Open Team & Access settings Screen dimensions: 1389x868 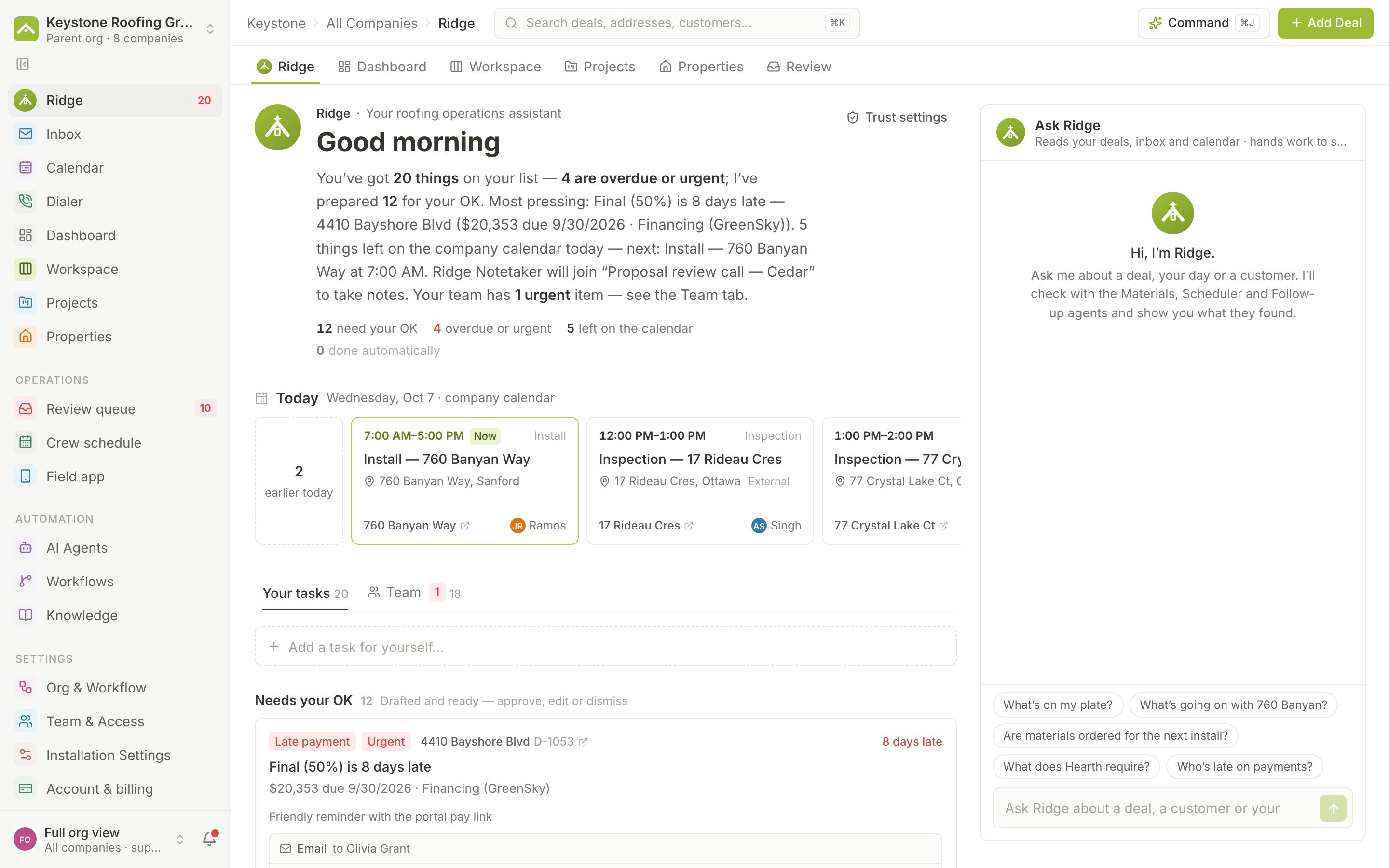[115, 721]
